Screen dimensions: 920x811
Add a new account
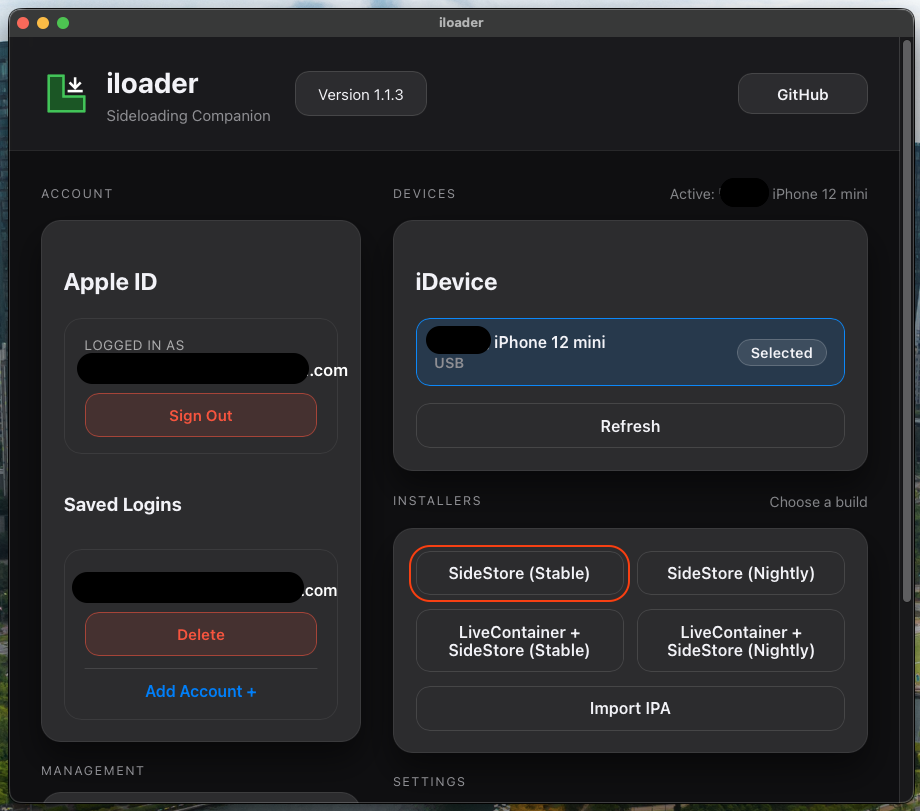(201, 691)
